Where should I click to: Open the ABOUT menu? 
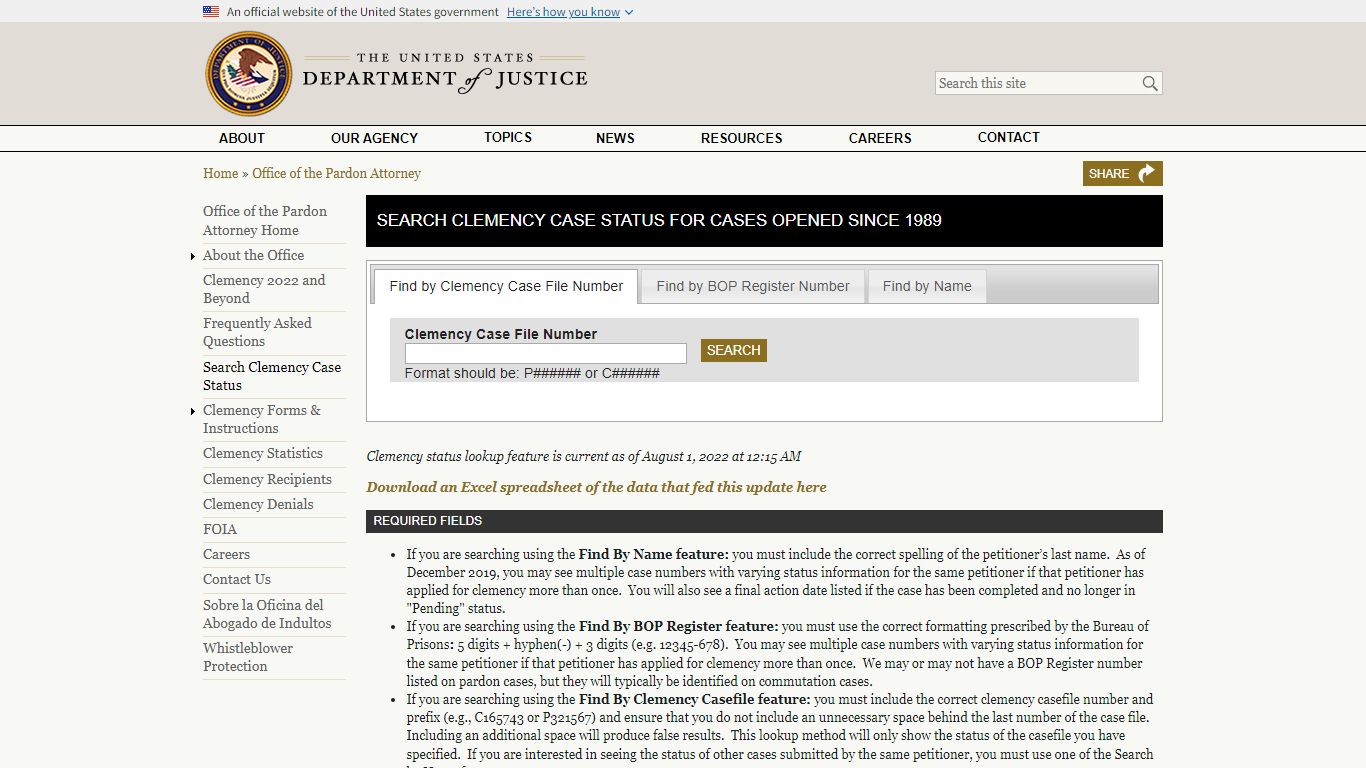click(242, 138)
